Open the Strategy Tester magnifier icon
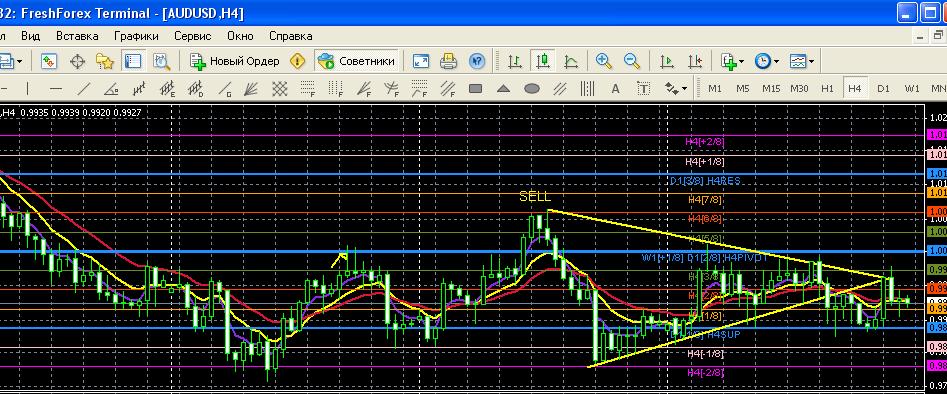This screenshot has height=394, width=947. pos(161,61)
